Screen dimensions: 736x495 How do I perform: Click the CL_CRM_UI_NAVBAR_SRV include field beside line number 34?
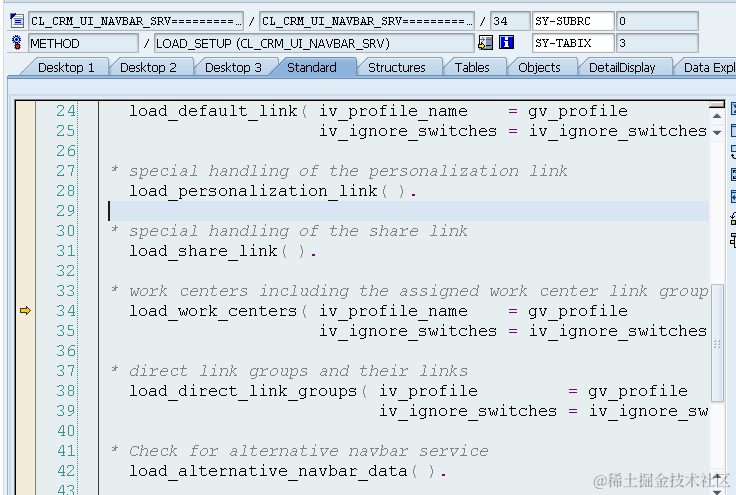tap(367, 21)
